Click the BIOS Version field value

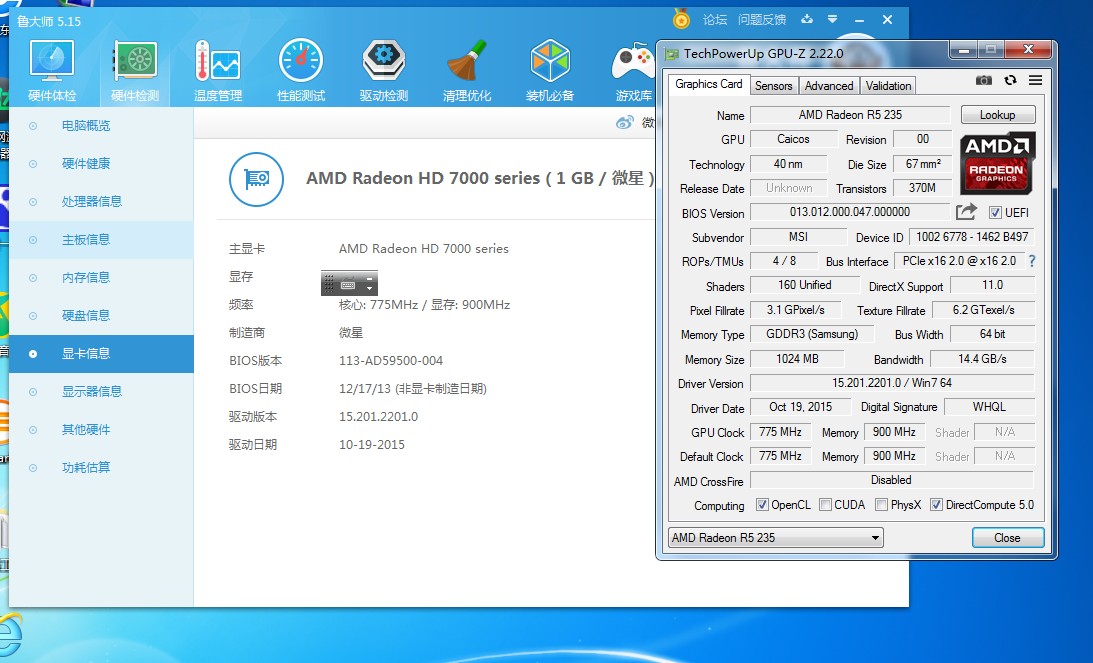pos(850,211)
